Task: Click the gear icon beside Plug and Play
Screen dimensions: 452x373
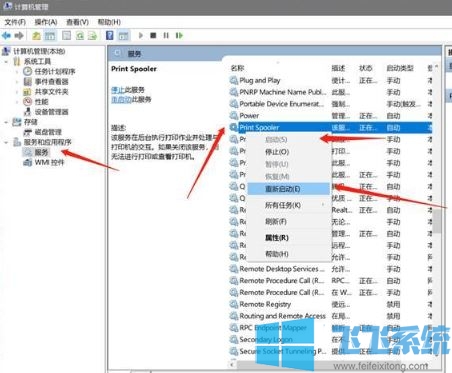Action: click(234, 80)
